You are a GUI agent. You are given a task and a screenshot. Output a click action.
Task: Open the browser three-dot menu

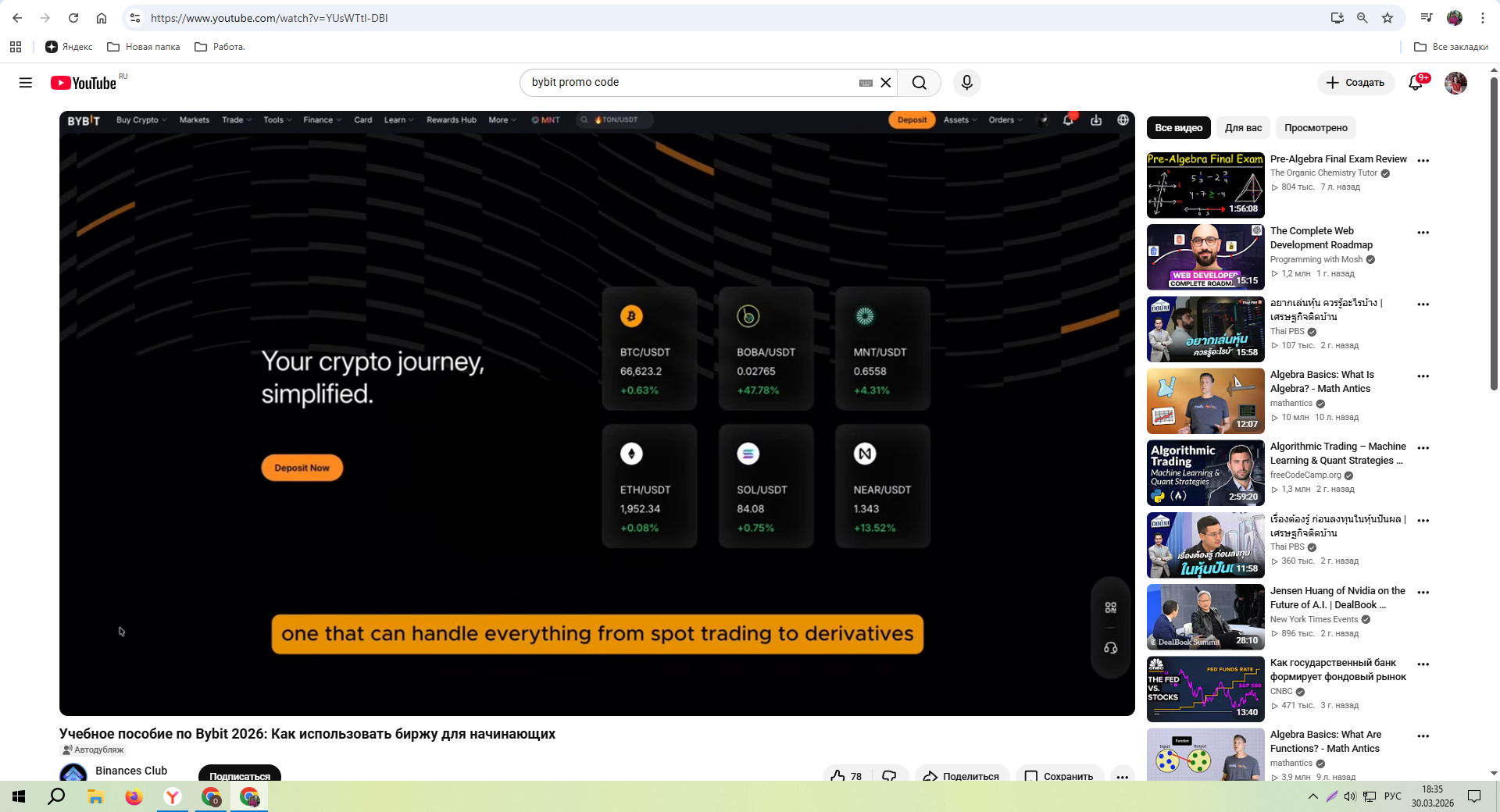click(x=1483, y=18)
